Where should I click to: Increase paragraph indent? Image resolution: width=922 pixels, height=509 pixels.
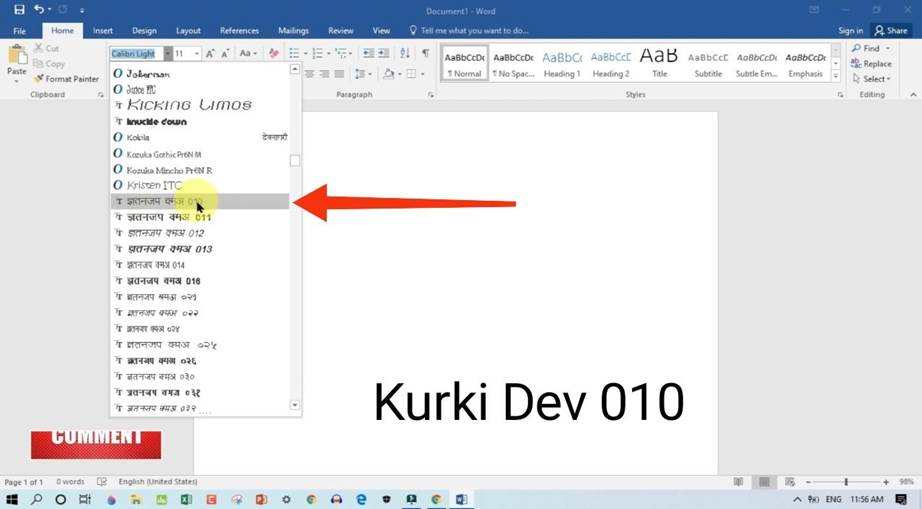[383, 53]
